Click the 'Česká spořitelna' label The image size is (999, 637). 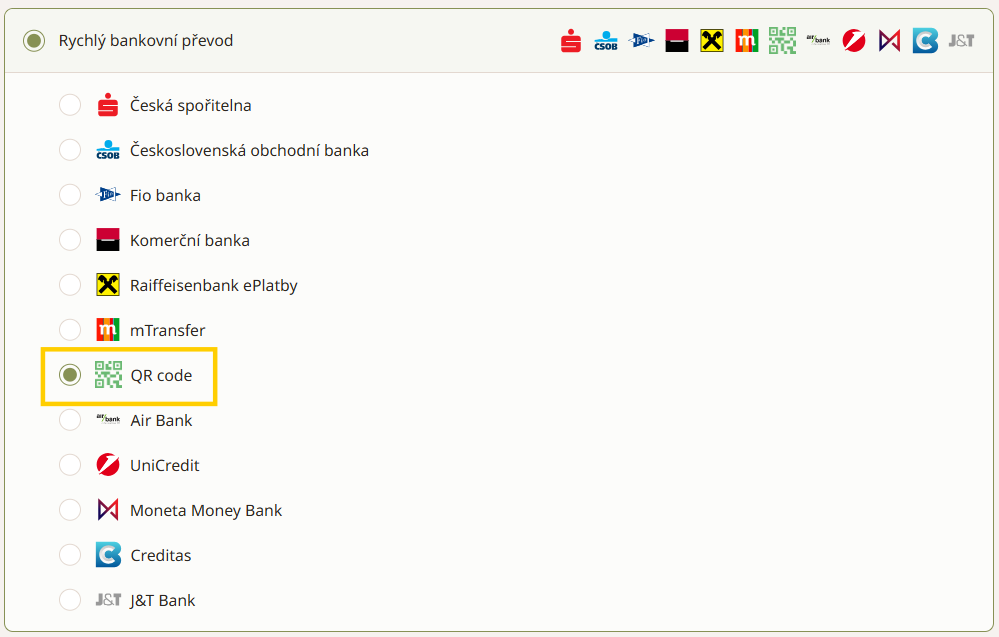[x=190, y=105]
